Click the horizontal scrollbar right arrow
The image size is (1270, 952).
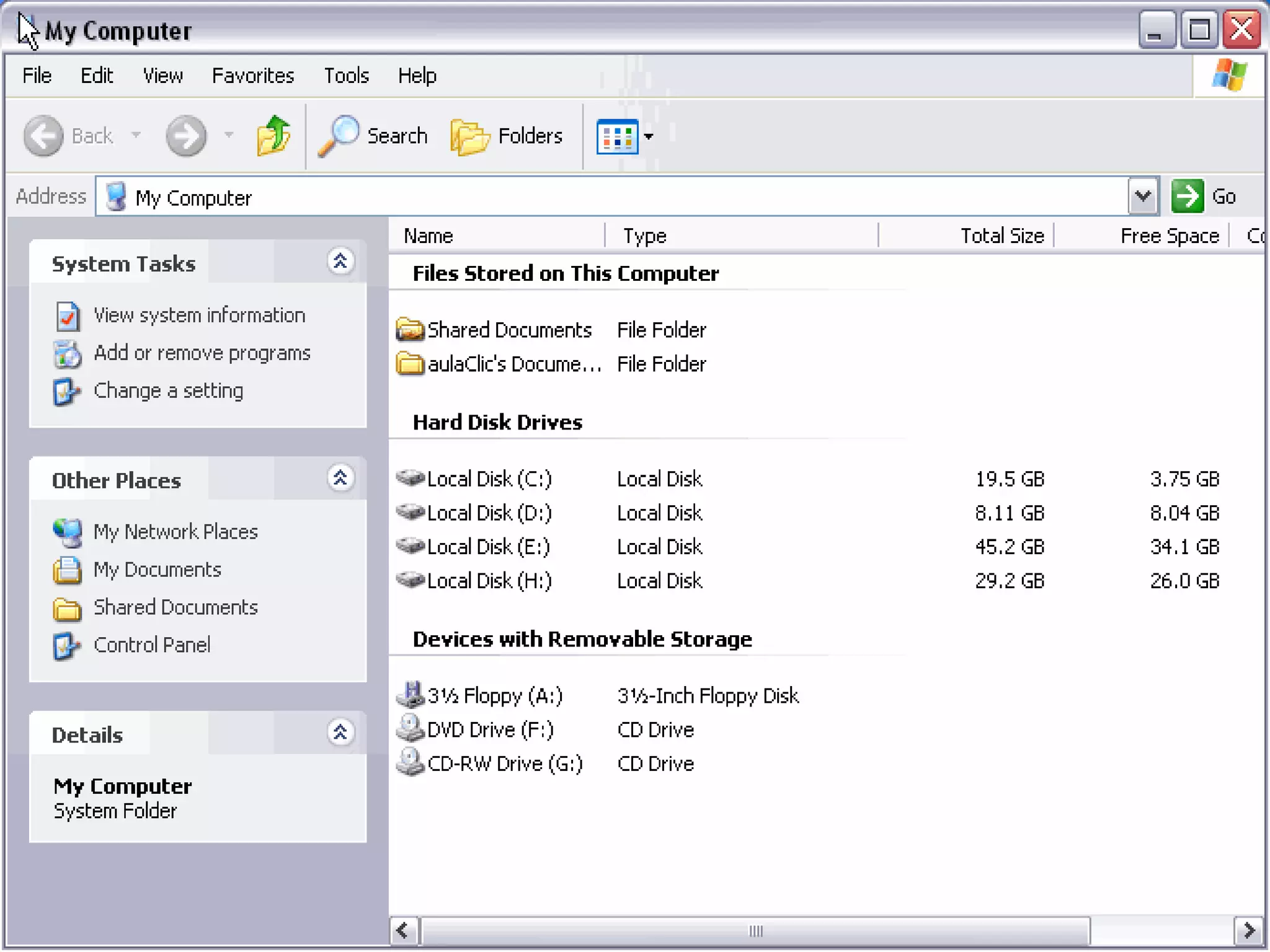pyautogui.click(x=1248, y=930)
